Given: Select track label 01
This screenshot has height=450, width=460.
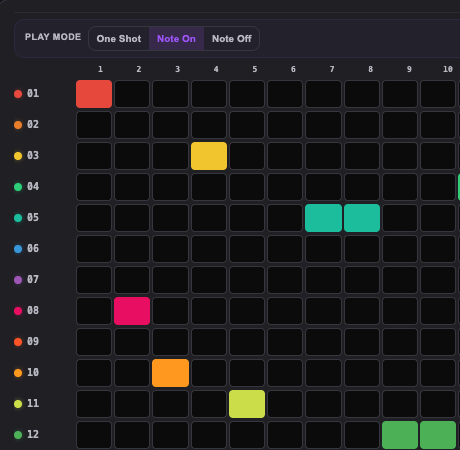Looking at the screenshot, I should click(x=33, y=93).
